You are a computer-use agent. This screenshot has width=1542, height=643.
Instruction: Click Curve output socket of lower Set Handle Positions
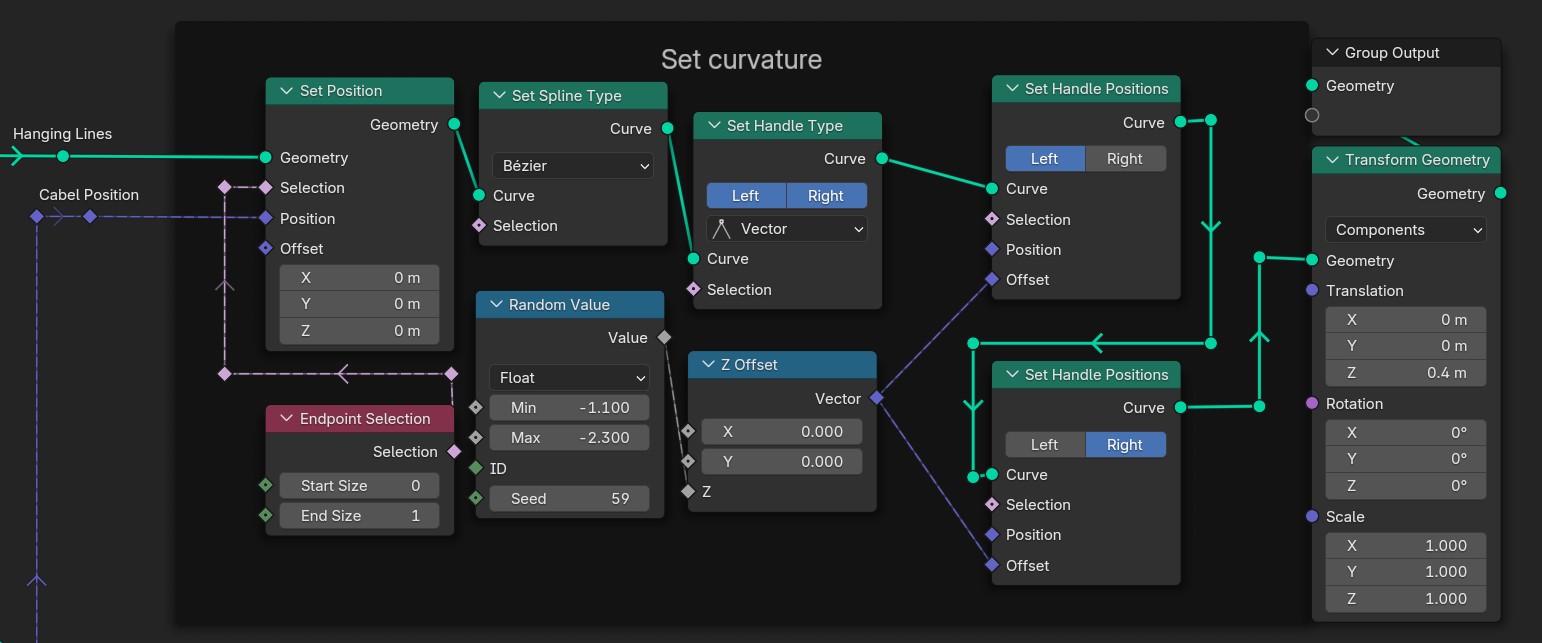[1180, 407]
